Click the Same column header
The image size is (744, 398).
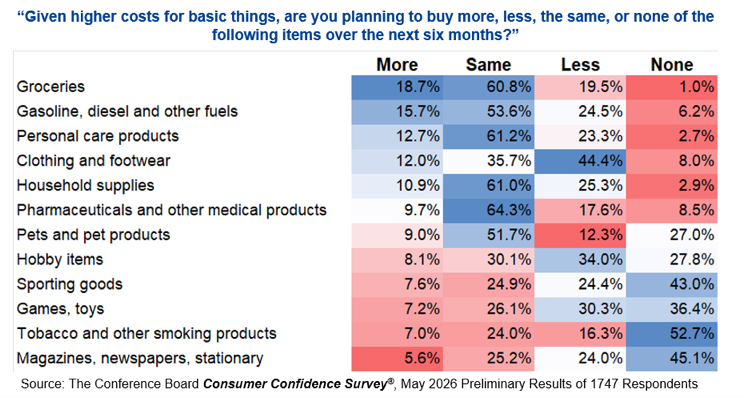click(488, 65)
